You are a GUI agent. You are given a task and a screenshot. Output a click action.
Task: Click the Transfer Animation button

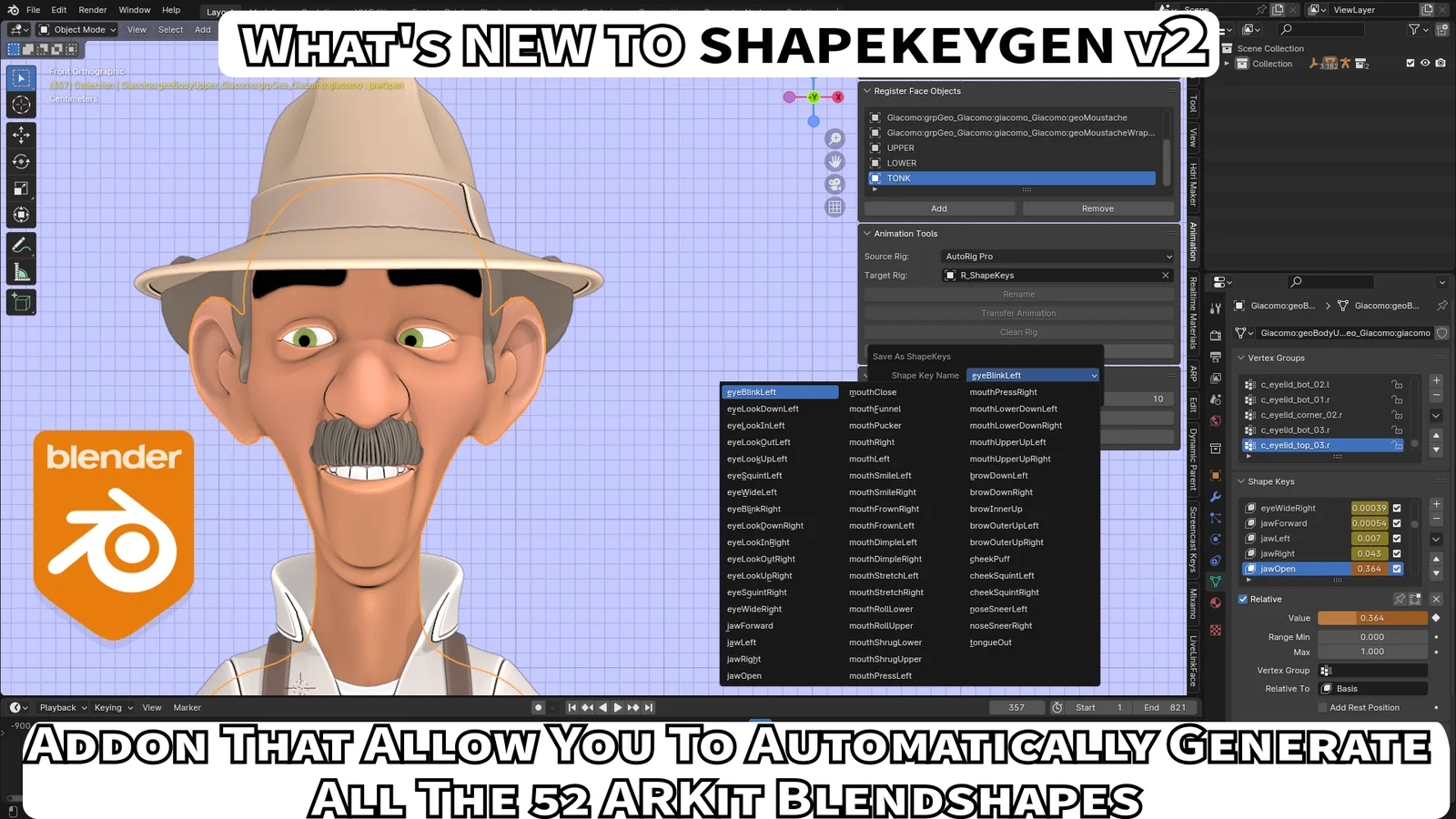(x=1018, y=312)
